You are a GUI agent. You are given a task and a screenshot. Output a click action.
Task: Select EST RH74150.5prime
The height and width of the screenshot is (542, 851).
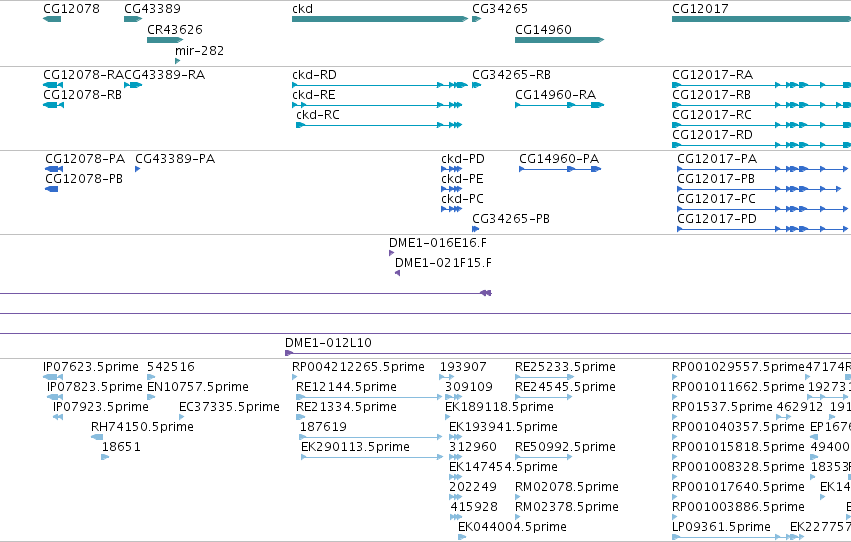[x=142, y=428]
